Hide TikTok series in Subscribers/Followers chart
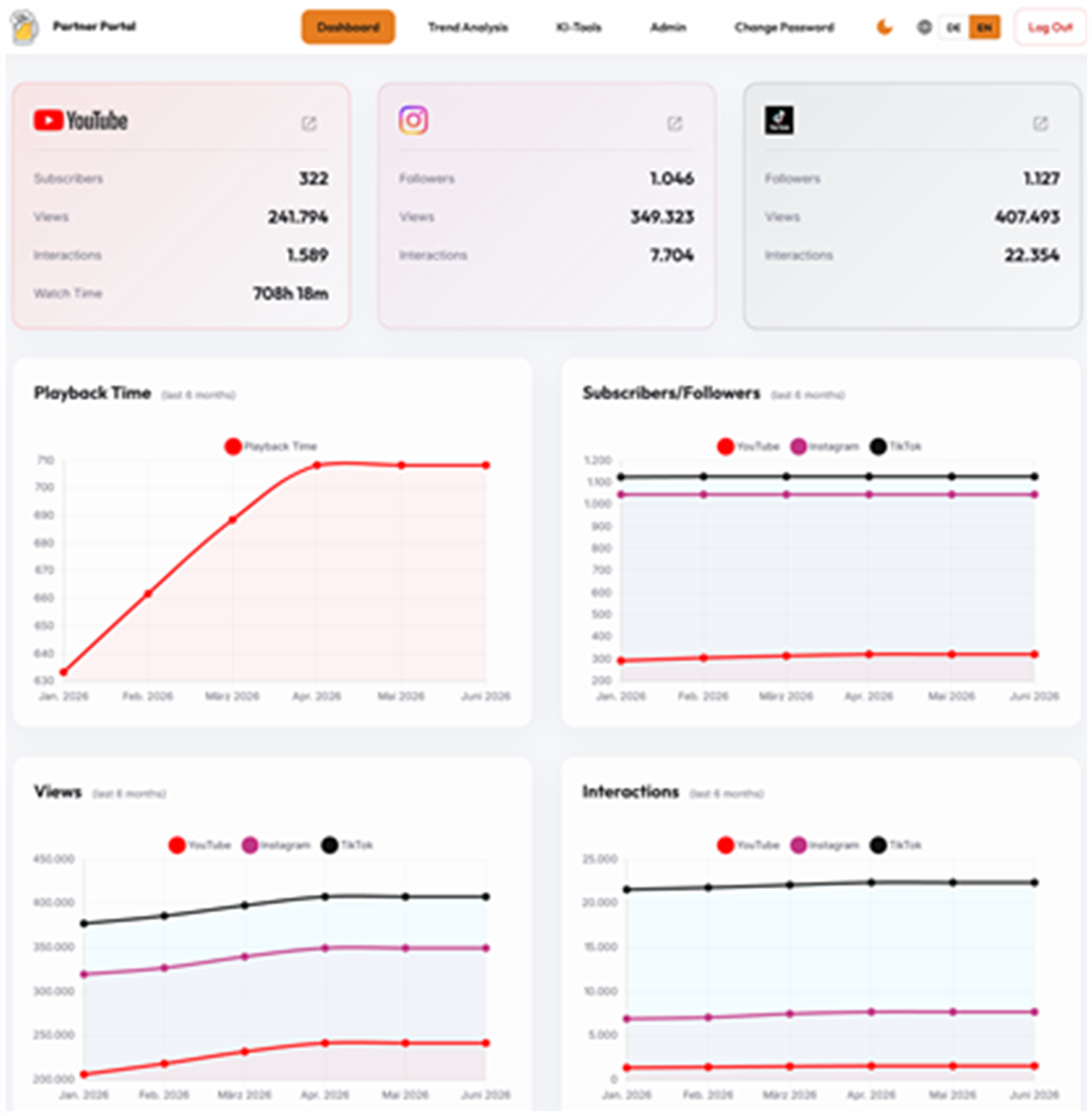 click(x=895, y=447)
